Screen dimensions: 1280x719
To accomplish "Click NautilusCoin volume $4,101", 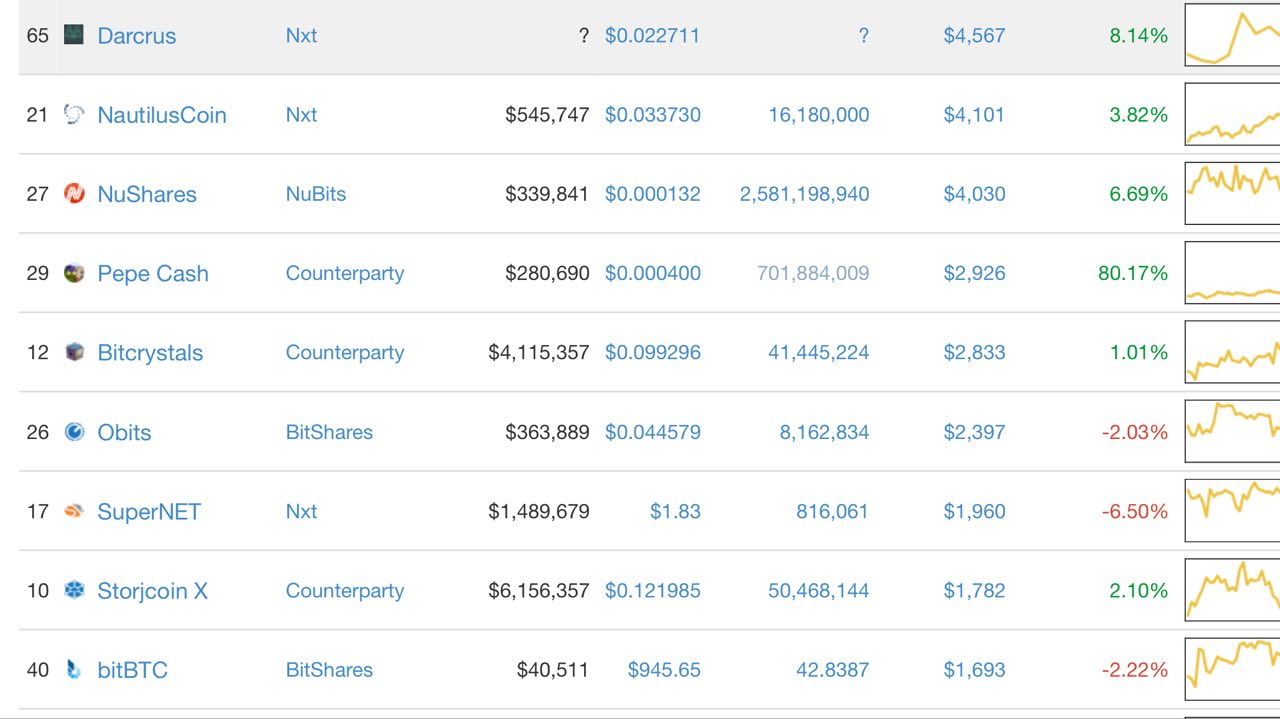I will coord(975,115).
